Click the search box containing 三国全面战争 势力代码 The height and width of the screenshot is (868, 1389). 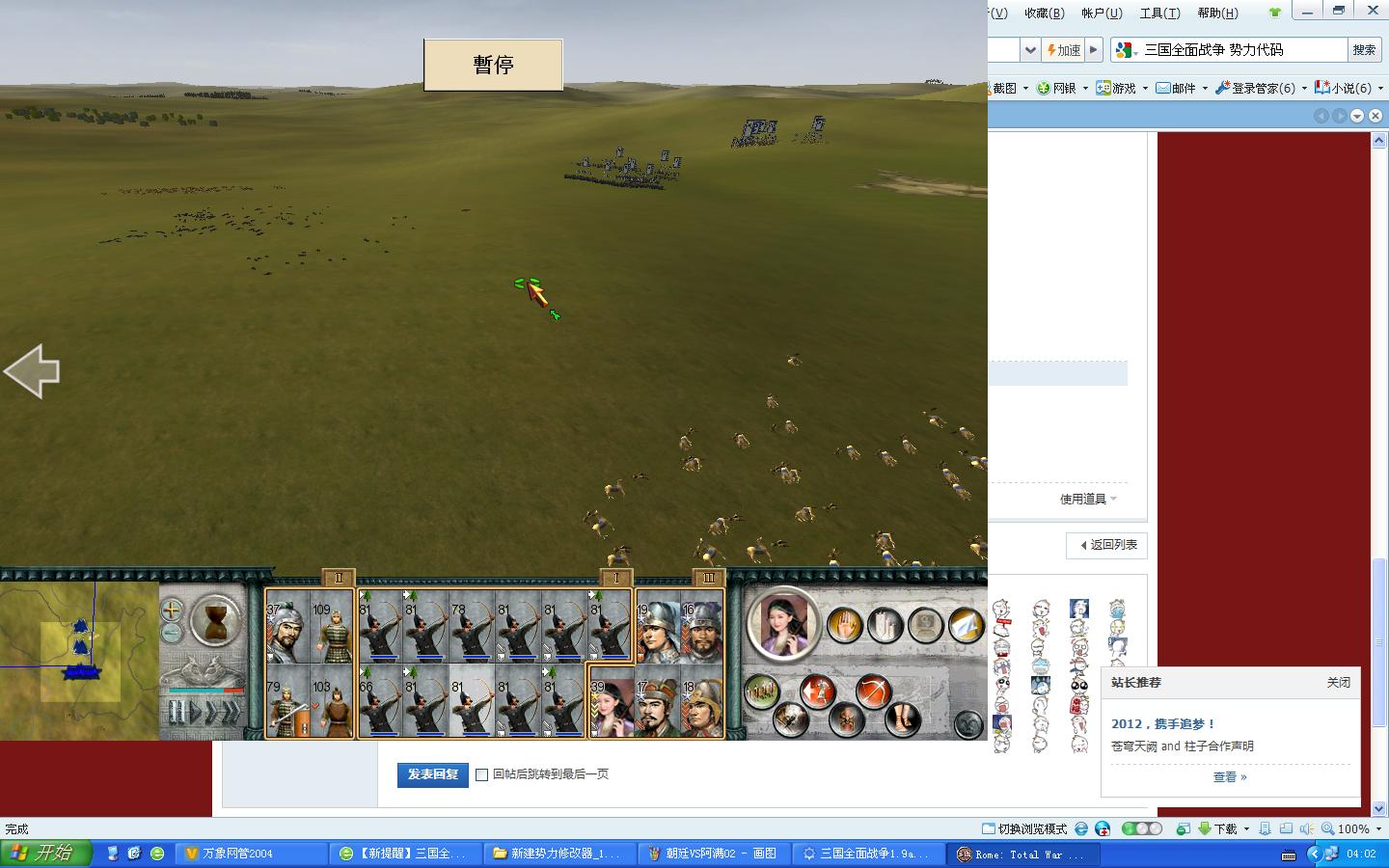(1240, 50)
